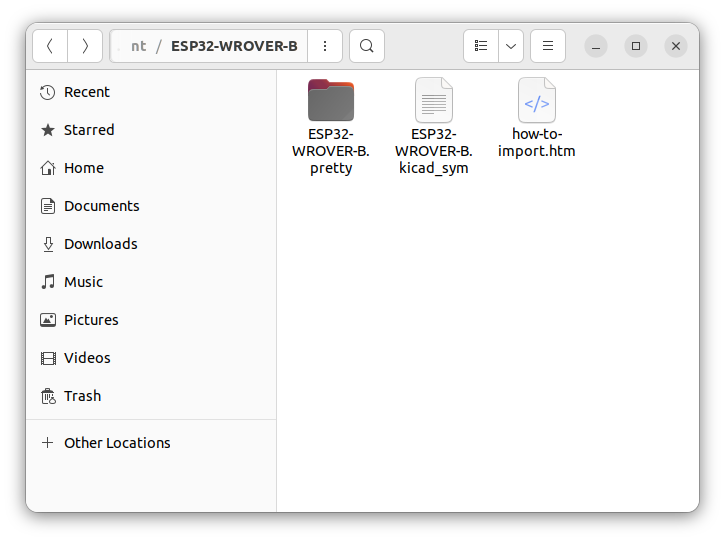The height and width of the screenshot is (541, 725).
Task: Open Trash in the sidebar
Action: pos(151,396)
